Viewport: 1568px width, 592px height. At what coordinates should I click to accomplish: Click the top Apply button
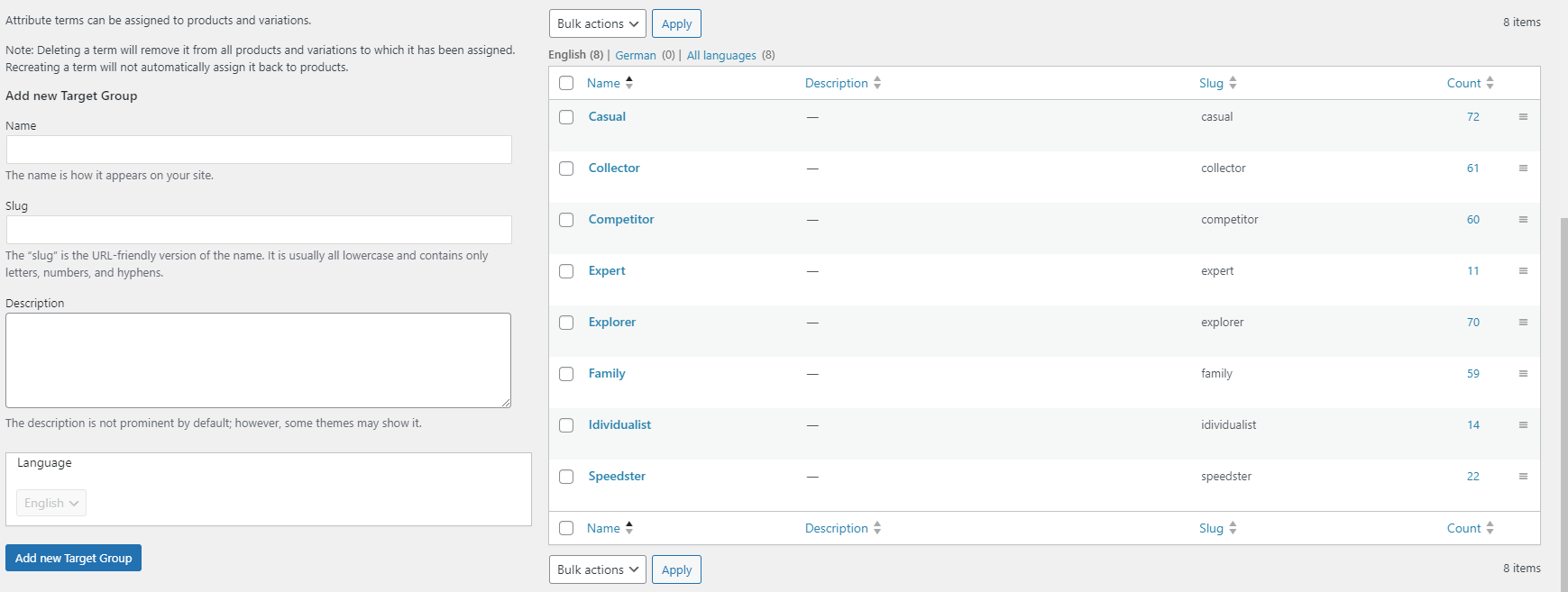coord(676,23)
